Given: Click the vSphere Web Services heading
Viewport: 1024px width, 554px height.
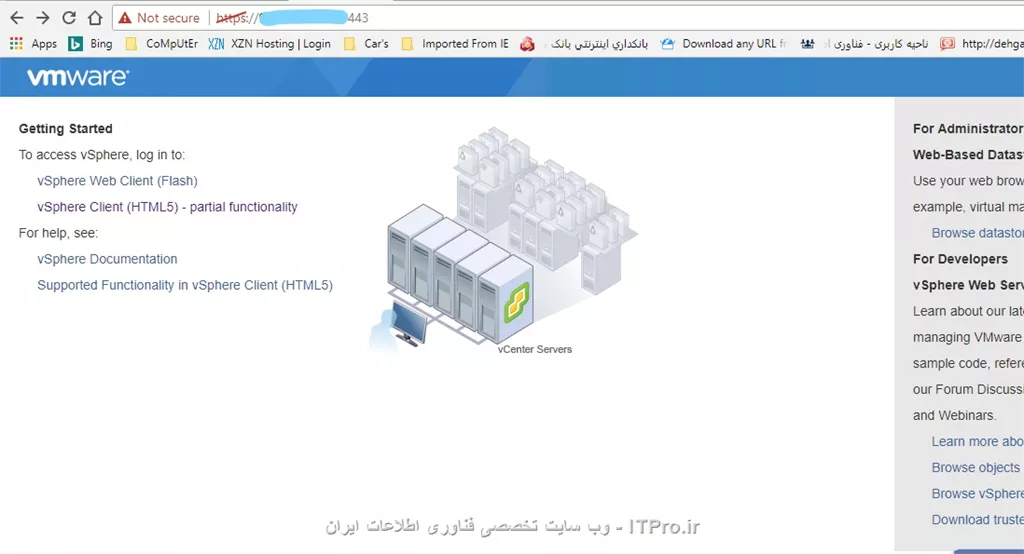Looking at the screenshot, I should [968, 285].
